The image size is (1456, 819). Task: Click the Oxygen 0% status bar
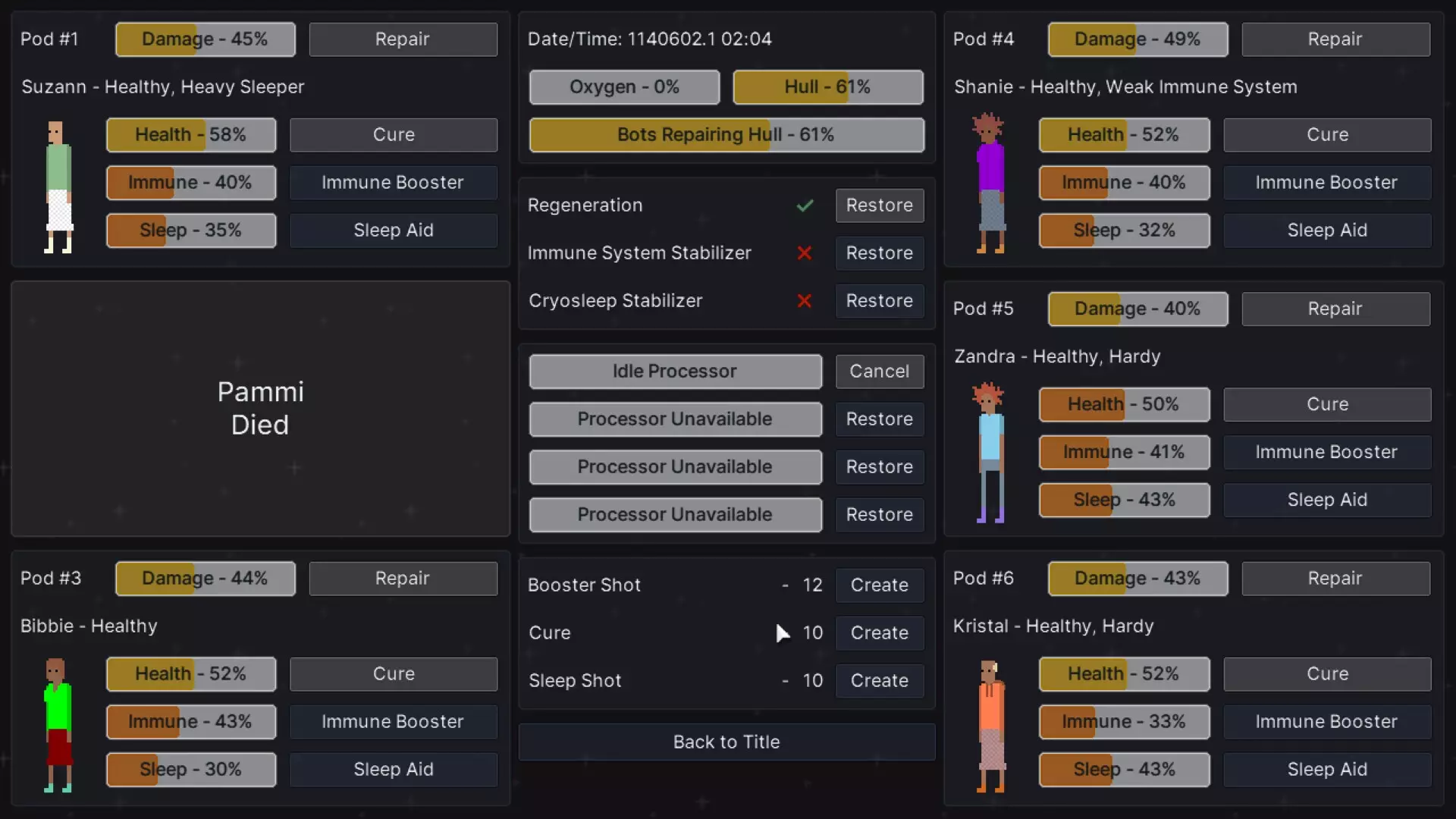[624, 87]
